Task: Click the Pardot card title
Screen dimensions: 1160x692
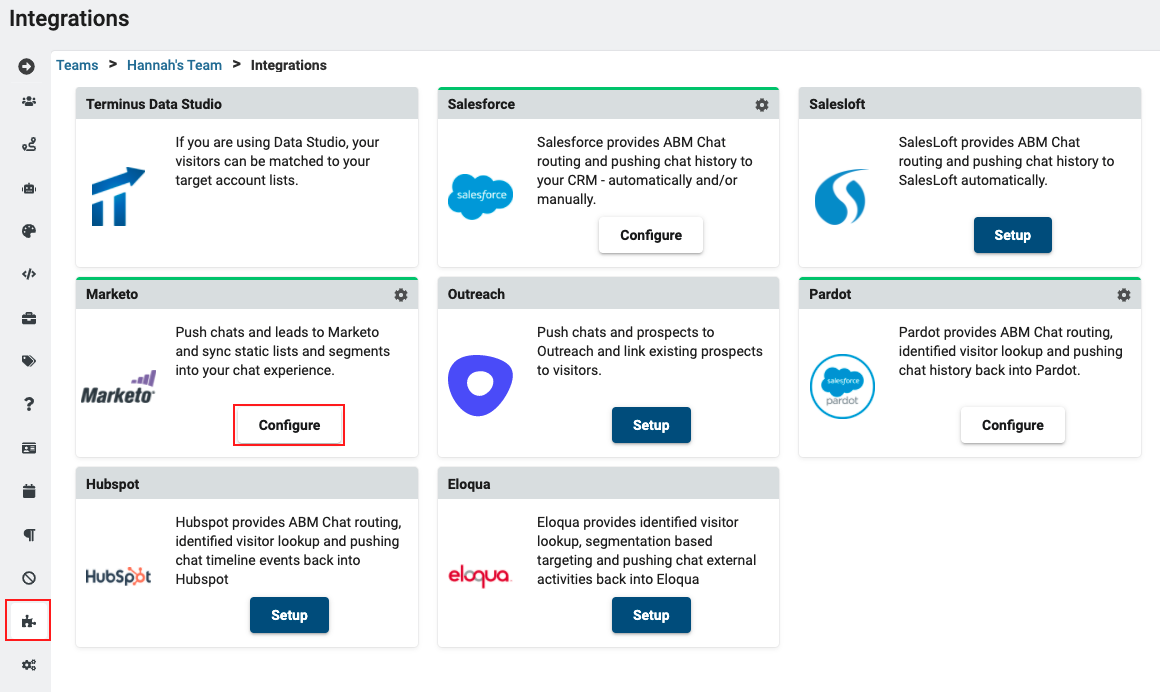Action: [x=830, y=295]
